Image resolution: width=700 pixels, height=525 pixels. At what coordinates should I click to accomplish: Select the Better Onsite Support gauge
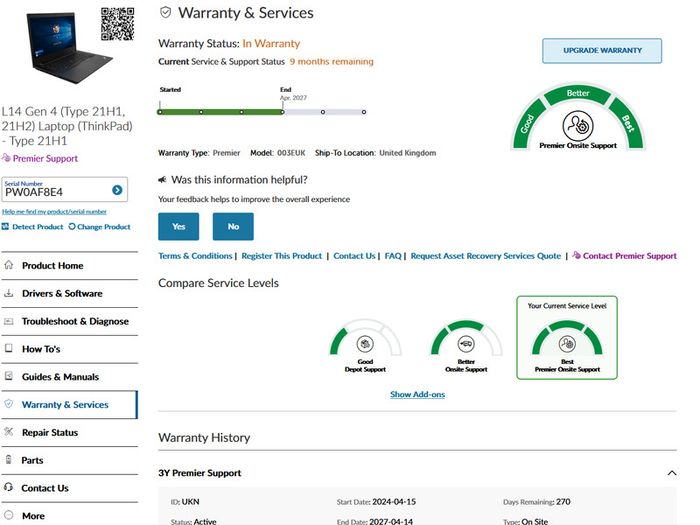coord(466,346)
